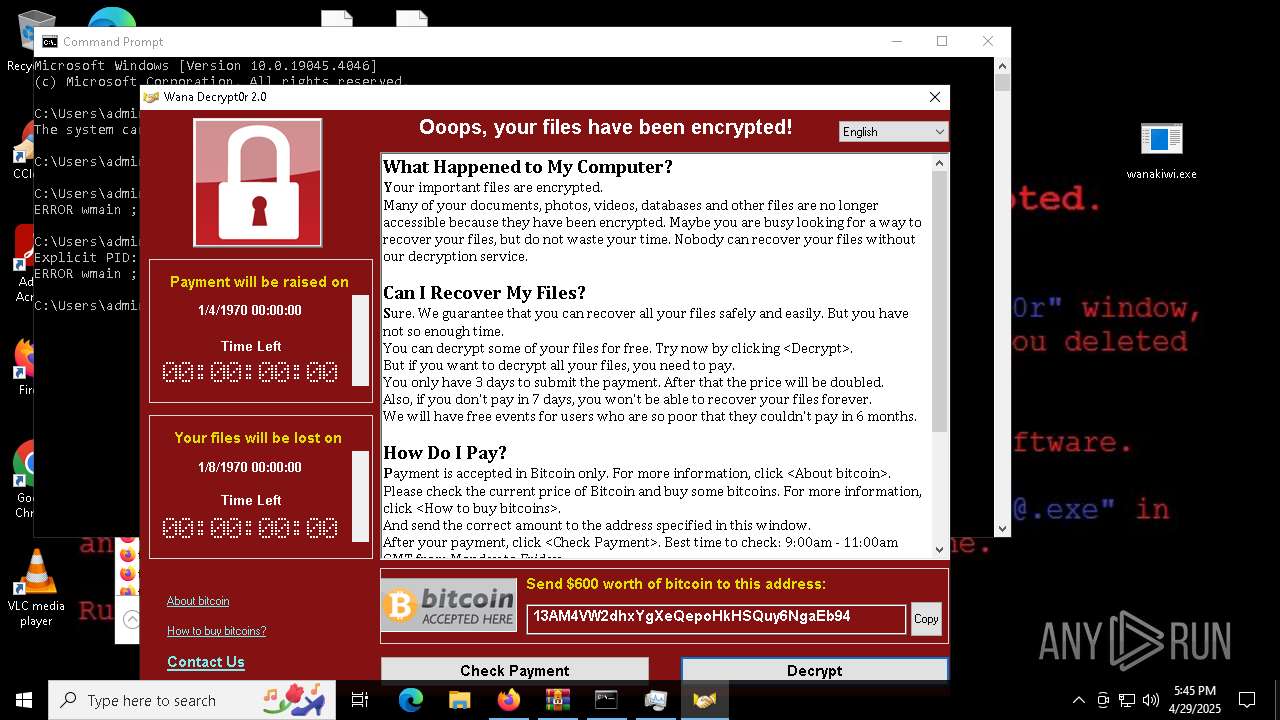Click the About bitcoin link

pos(198,601)
